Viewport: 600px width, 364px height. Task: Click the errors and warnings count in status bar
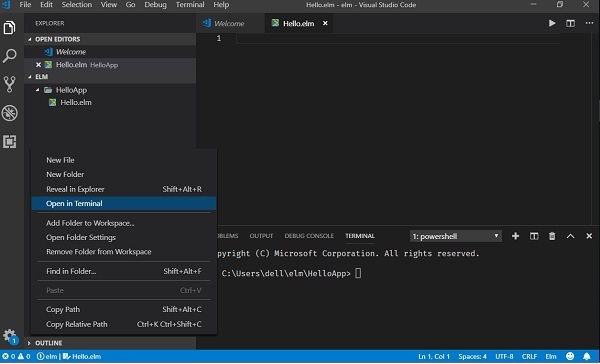(x=16, y=356)
